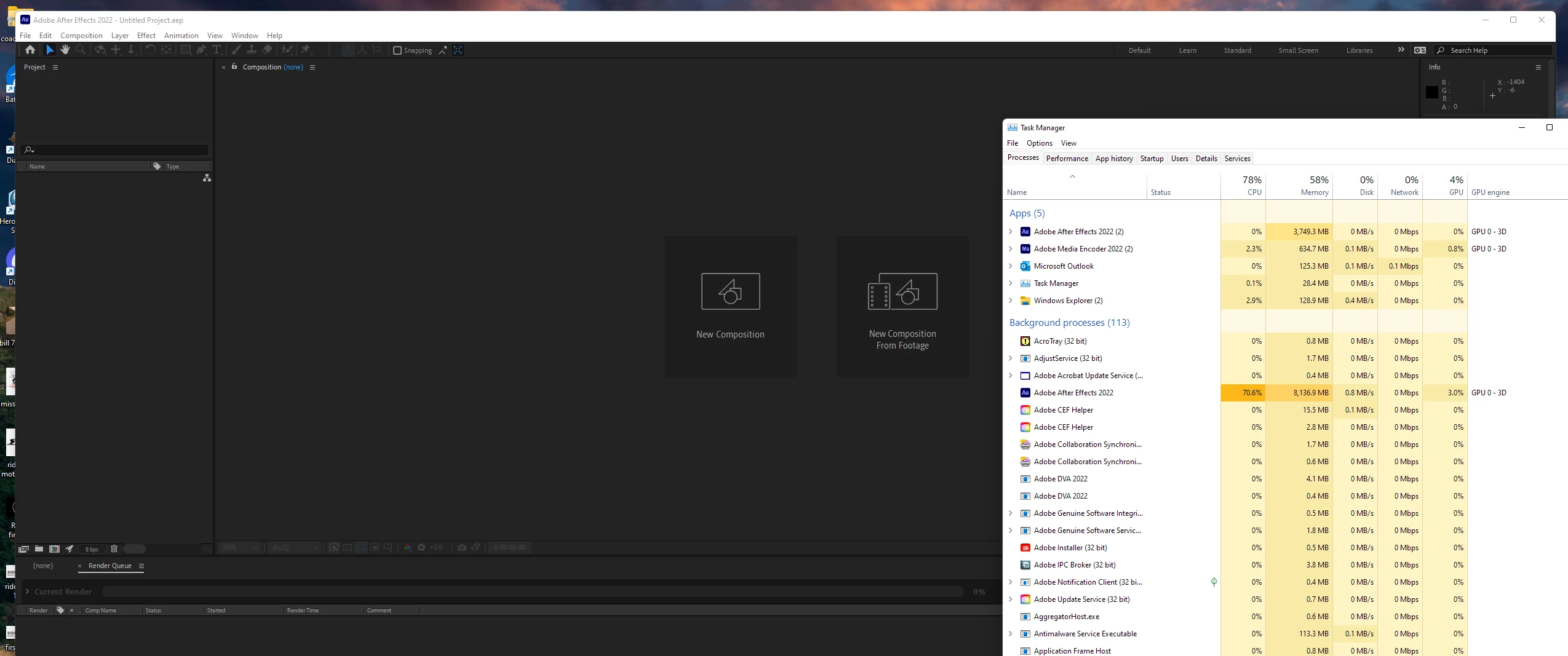
Task: Select the Pan Behind anchor point tool
Action: [x=166, y=50]
